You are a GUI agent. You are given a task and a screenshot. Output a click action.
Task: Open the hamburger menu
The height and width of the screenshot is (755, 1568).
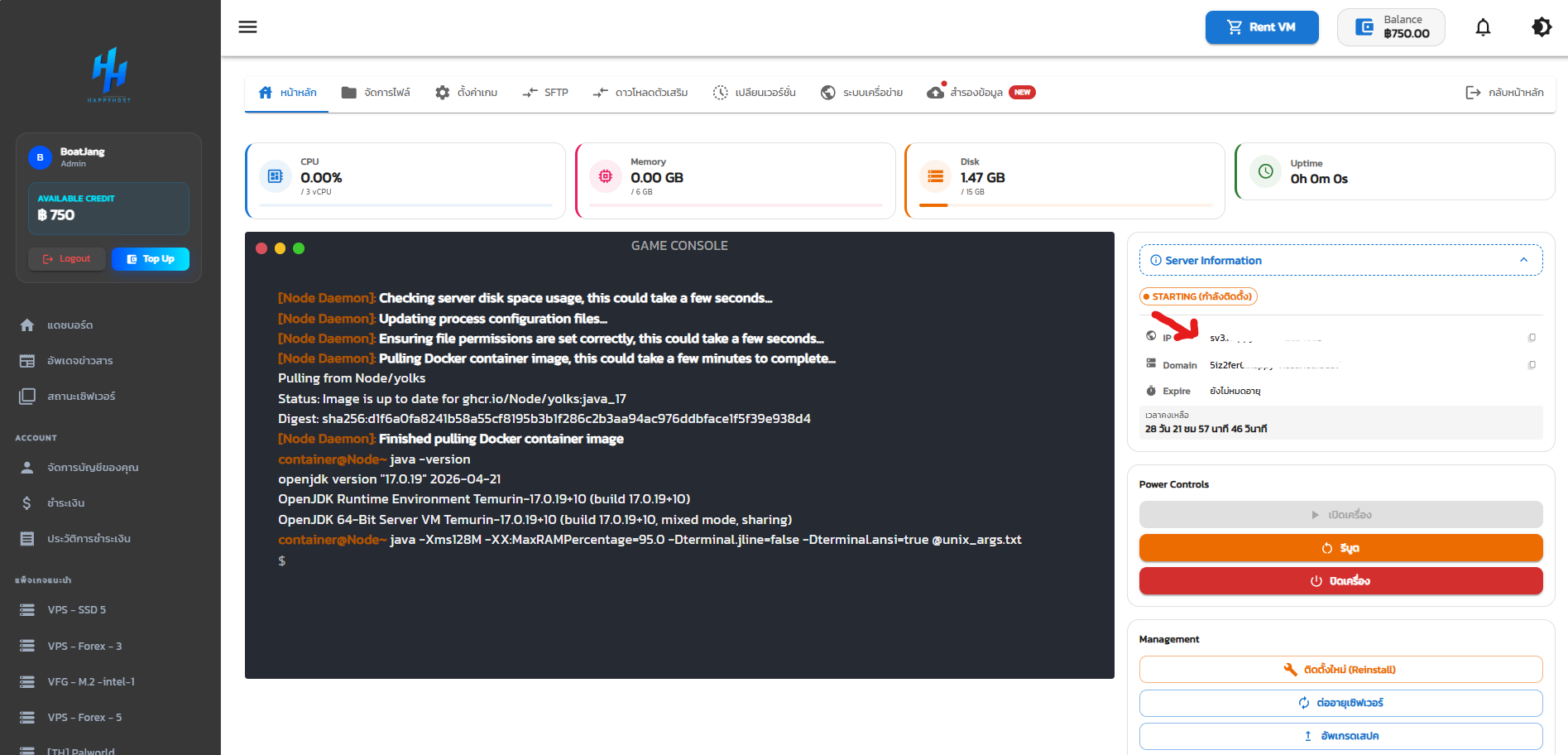point(247,27)
